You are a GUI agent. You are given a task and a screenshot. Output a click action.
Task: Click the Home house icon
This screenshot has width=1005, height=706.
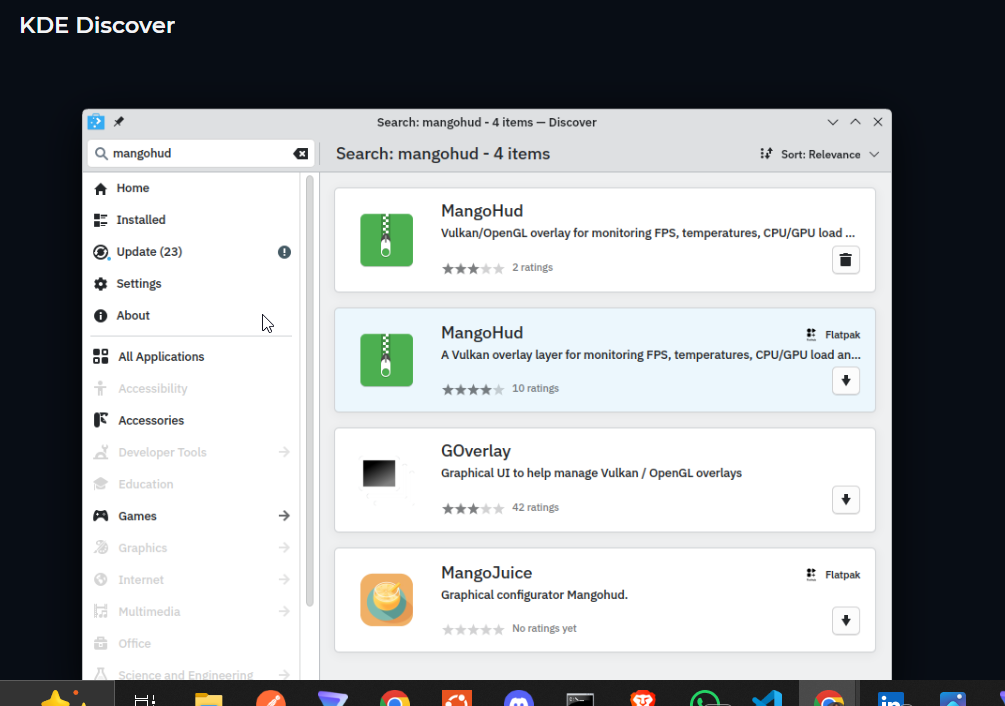(x=101, y=189)
